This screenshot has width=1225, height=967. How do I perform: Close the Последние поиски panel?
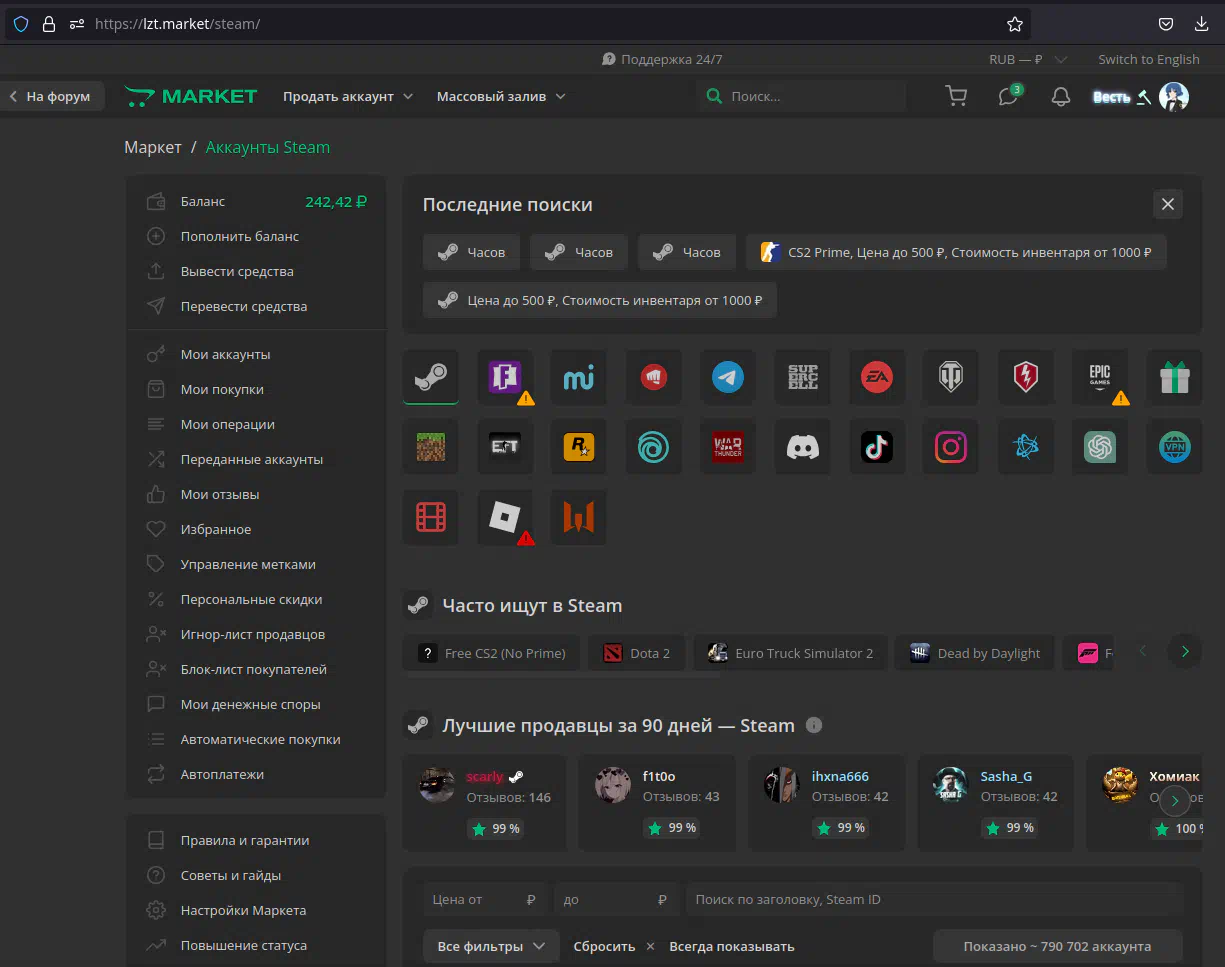[1167, 204]
